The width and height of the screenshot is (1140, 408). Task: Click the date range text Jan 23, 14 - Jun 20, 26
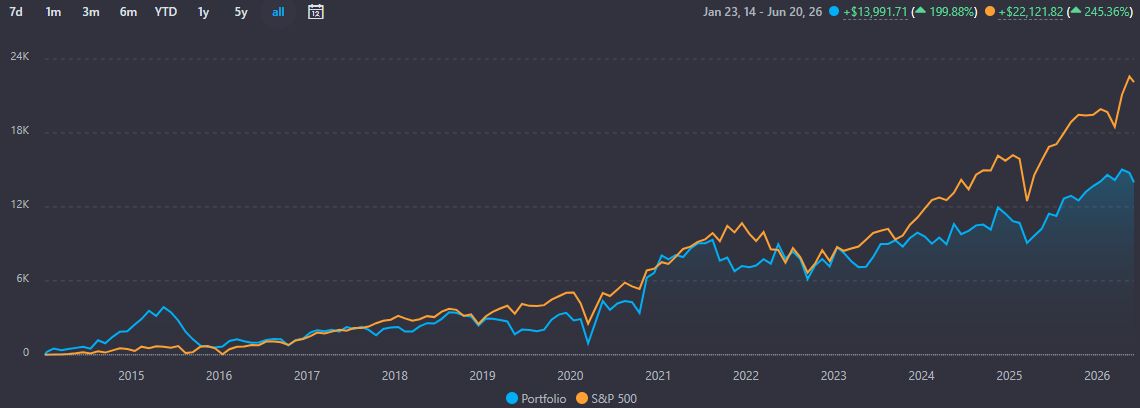coord(764,12)
